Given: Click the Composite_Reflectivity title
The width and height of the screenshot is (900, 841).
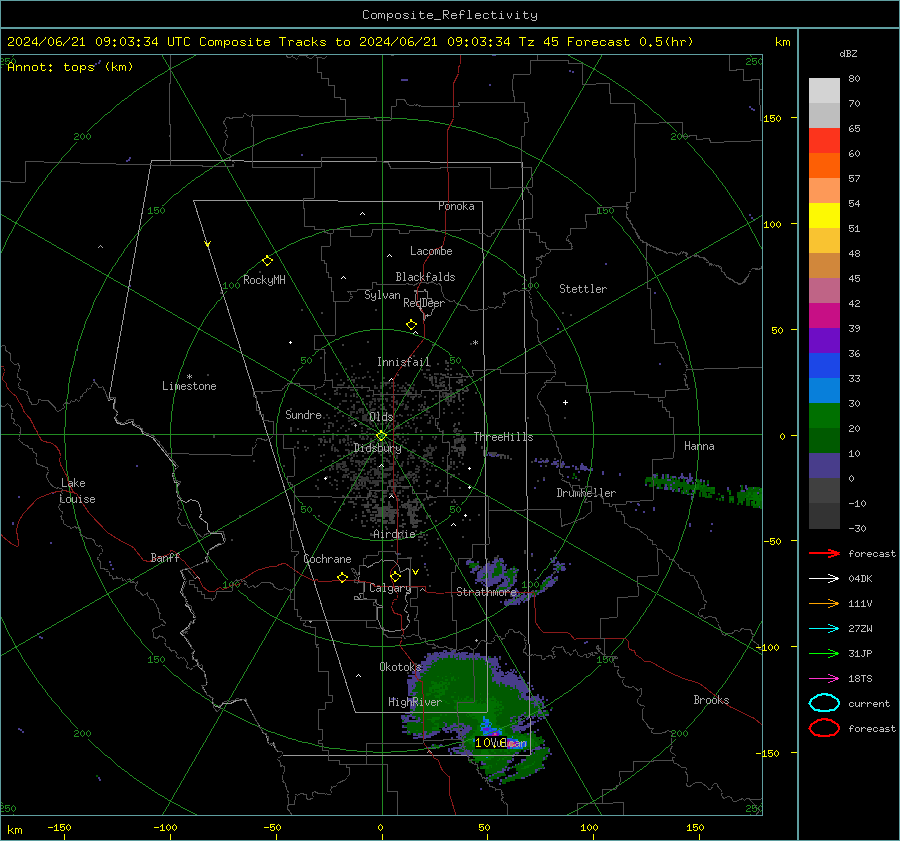Looking at the screenshot, I should tap(450, 15).
